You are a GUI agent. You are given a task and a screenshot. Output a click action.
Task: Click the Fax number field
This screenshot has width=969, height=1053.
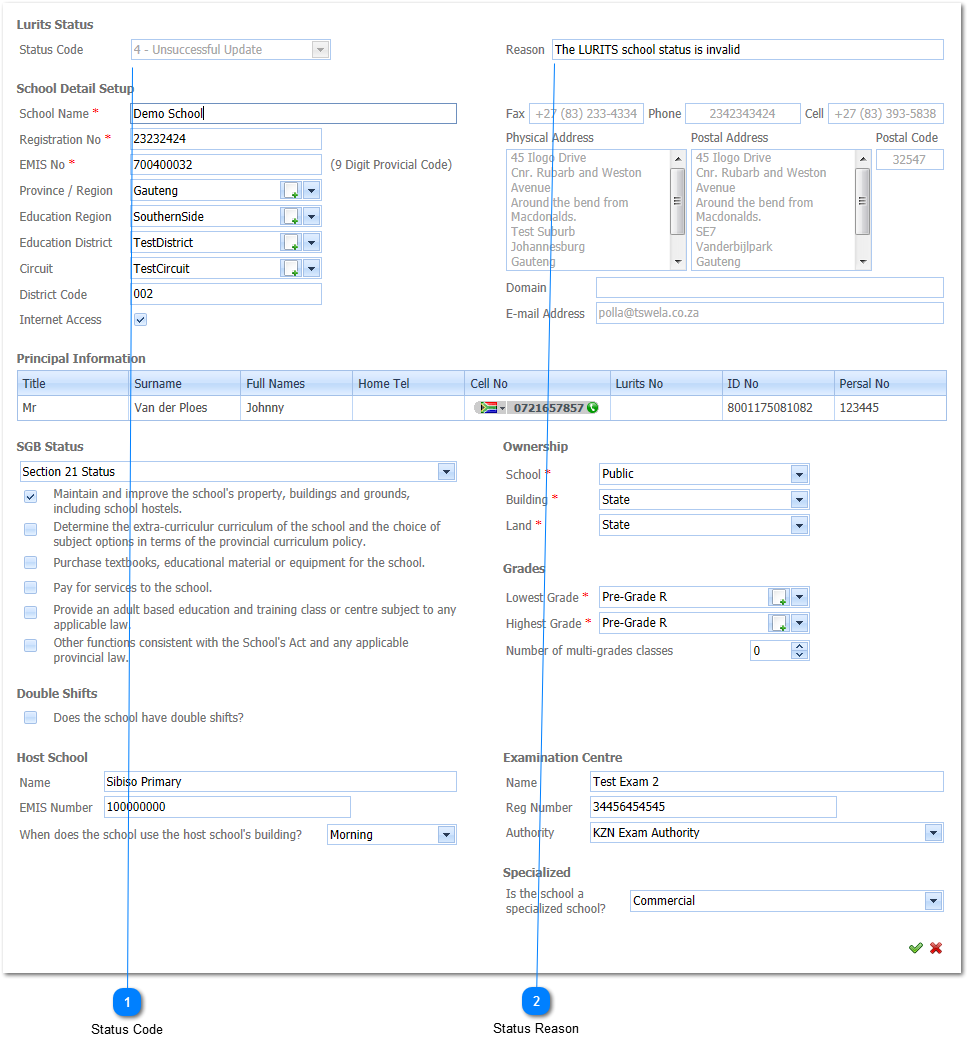click(586, 113)
